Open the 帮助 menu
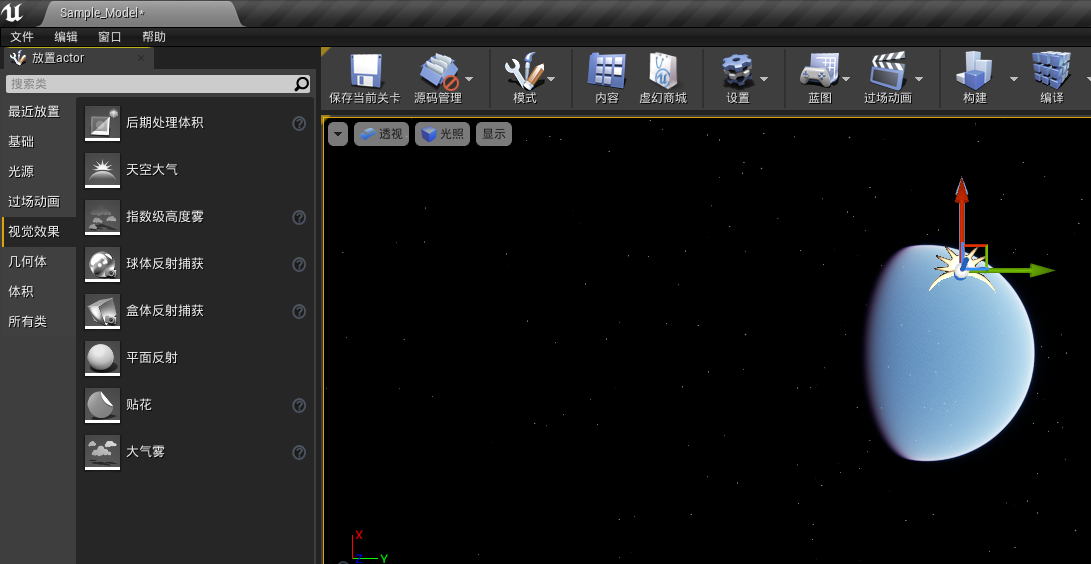 coord(154,37)
